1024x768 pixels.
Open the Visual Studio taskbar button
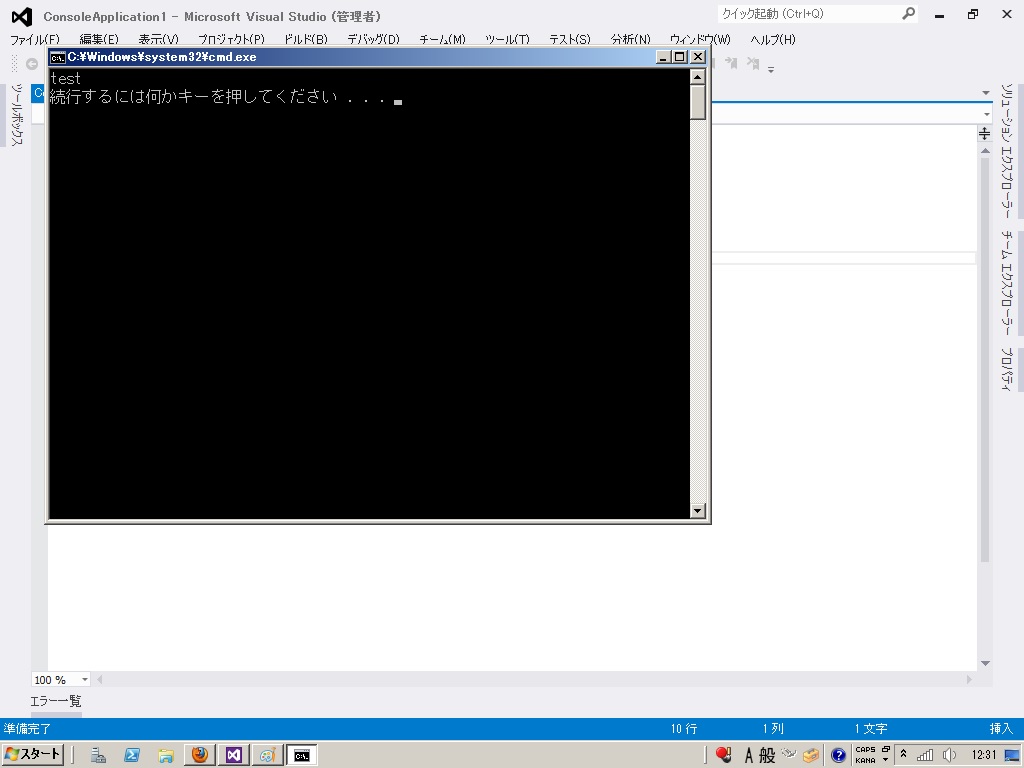[234, 755]
